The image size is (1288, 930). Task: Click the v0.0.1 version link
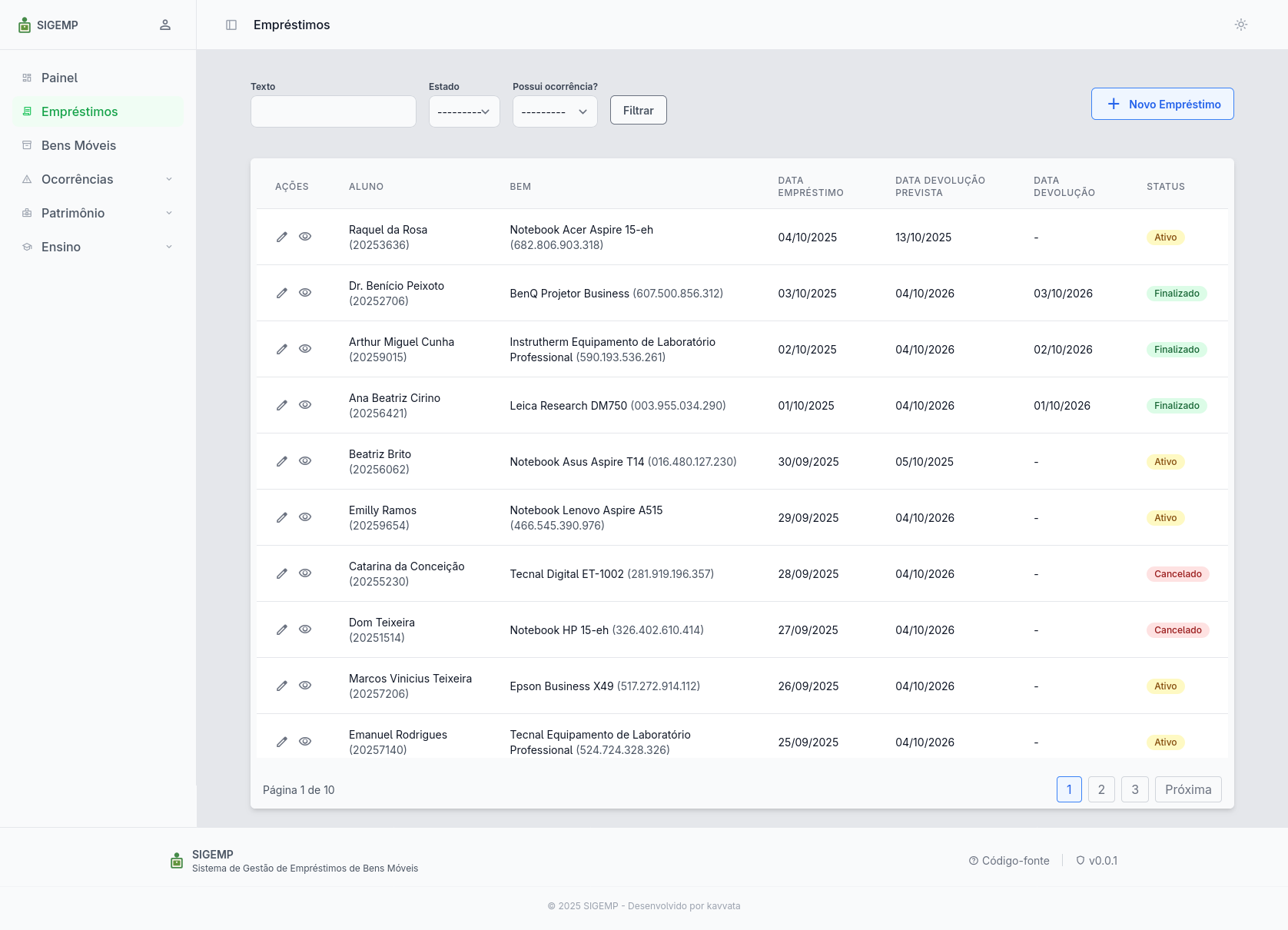(1097, 861)
